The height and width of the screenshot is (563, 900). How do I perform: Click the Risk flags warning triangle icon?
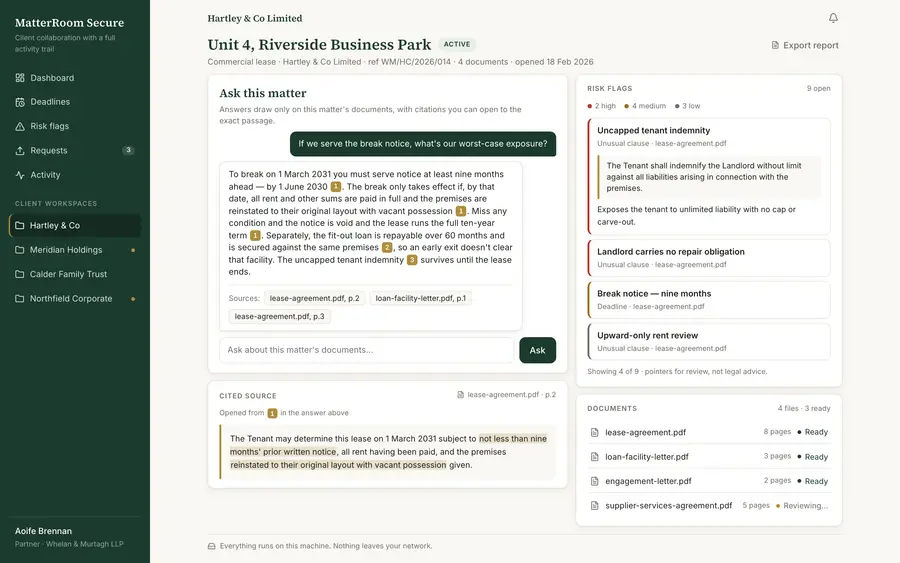coord(20,126)
